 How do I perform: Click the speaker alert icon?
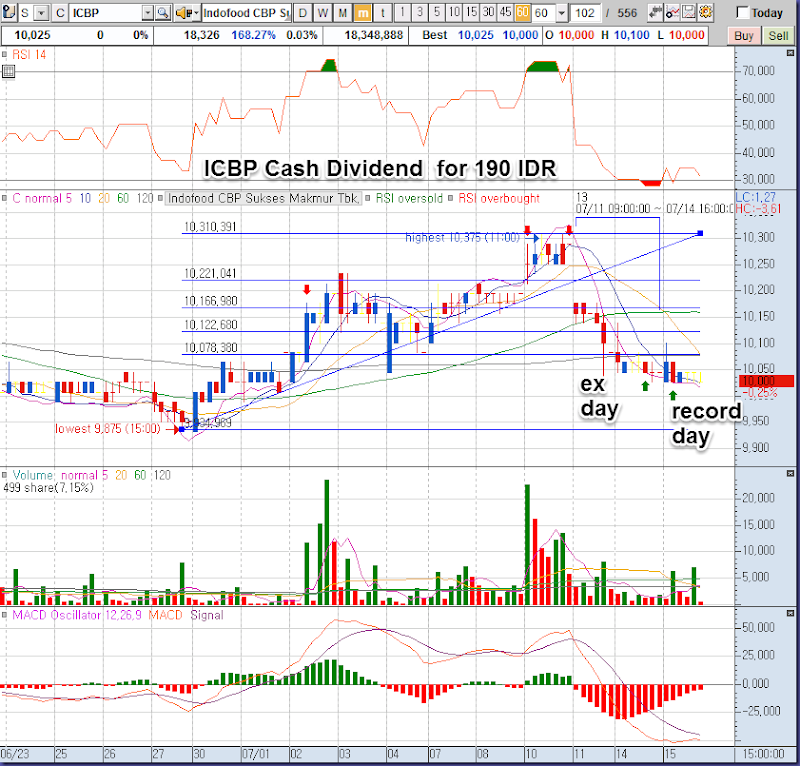183,12
